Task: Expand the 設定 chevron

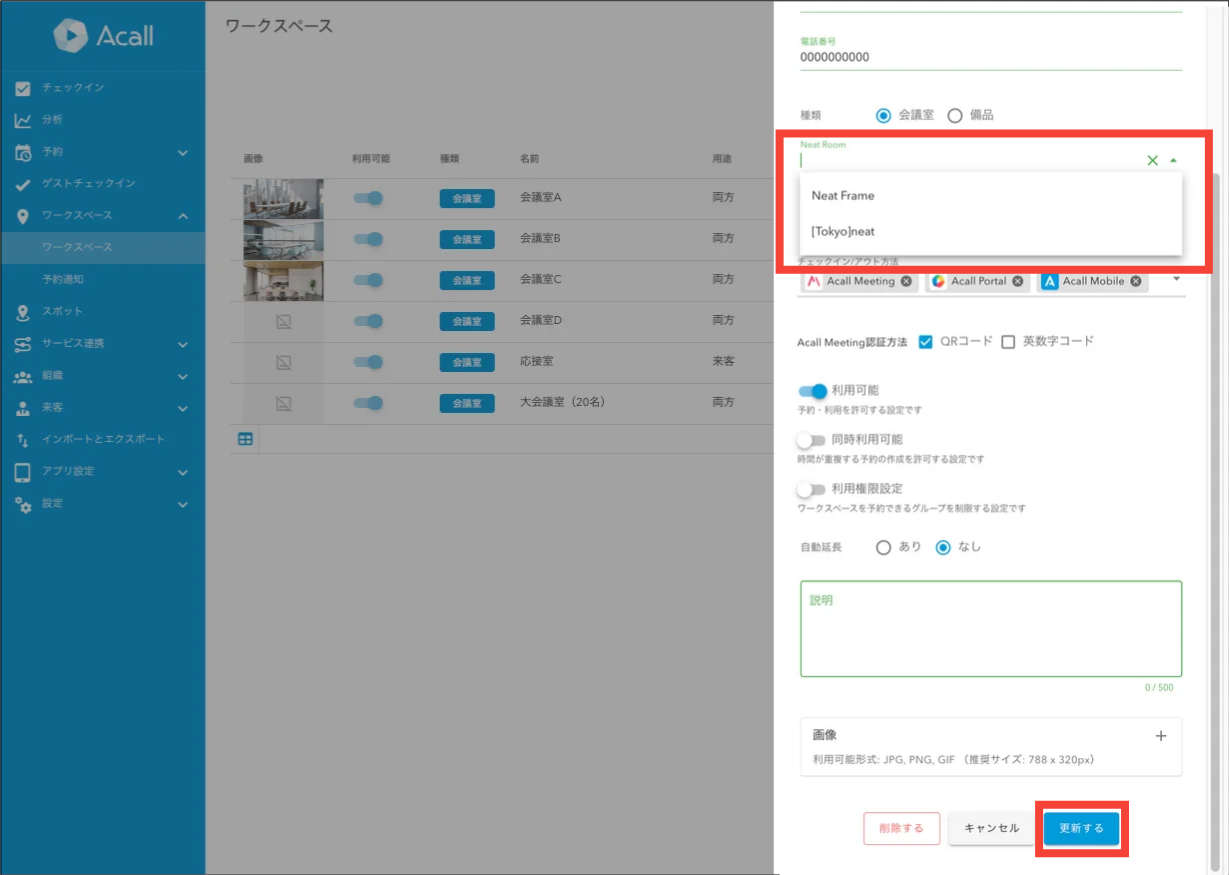Action: (183, 504)
